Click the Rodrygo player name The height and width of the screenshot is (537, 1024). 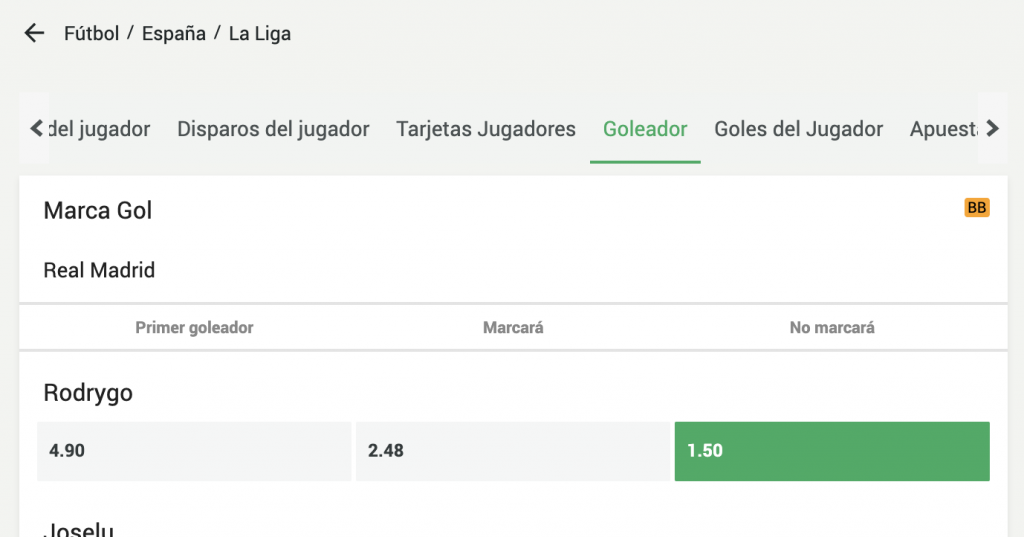click(x=88, y=393)
